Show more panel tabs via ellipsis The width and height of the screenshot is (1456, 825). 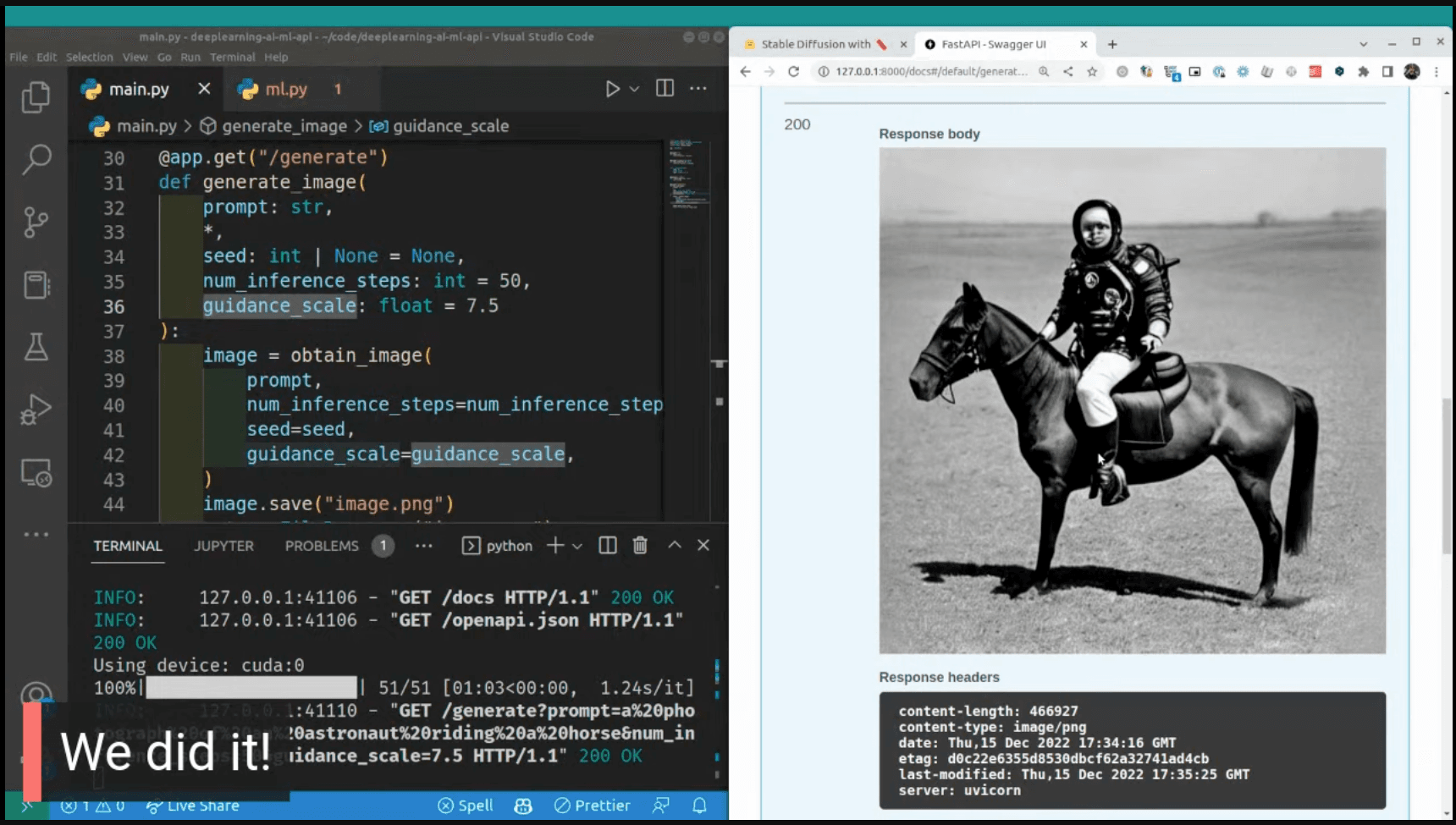[424, 546]
